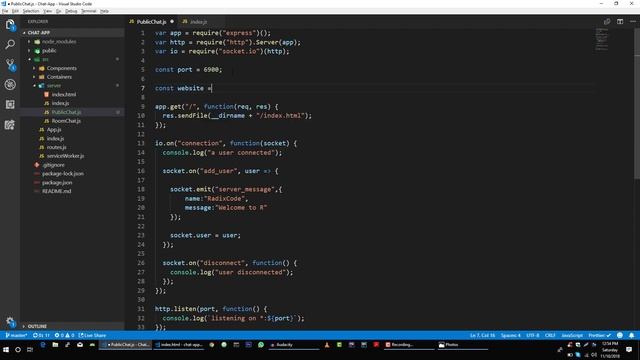Open the Help menu
The image size is (640, 360).
[104, 11]
